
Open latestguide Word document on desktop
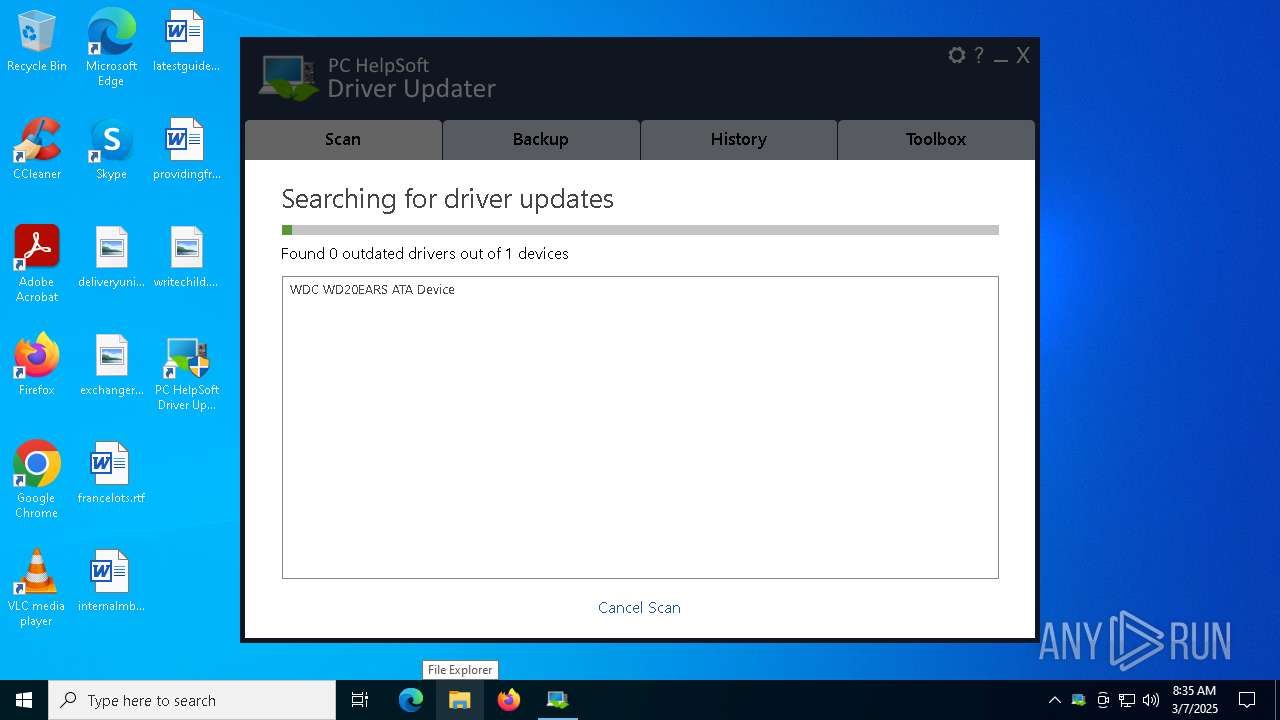[x=186, y=42]
